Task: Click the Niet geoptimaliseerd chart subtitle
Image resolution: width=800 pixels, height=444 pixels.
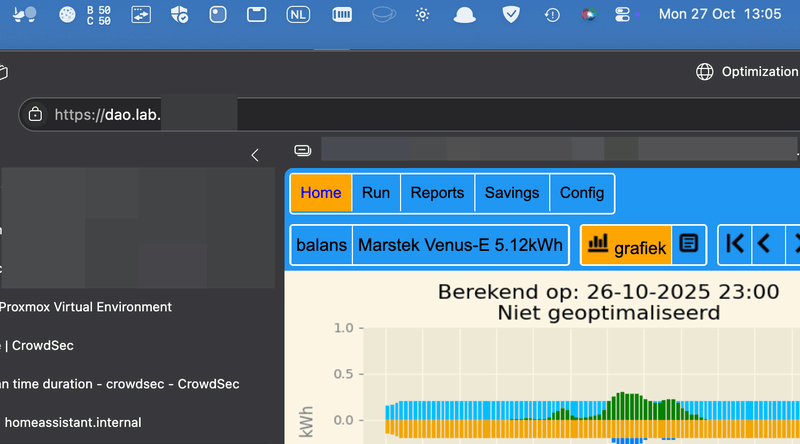Action: [608, 312]
